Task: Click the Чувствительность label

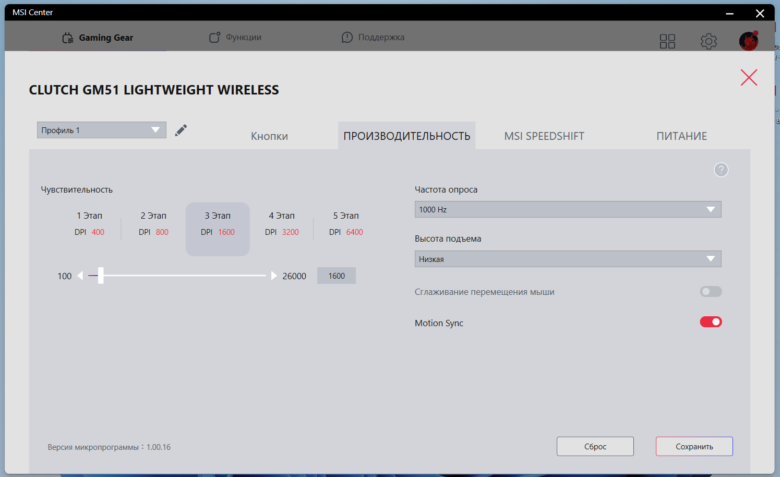Action: tap(77, 190)
